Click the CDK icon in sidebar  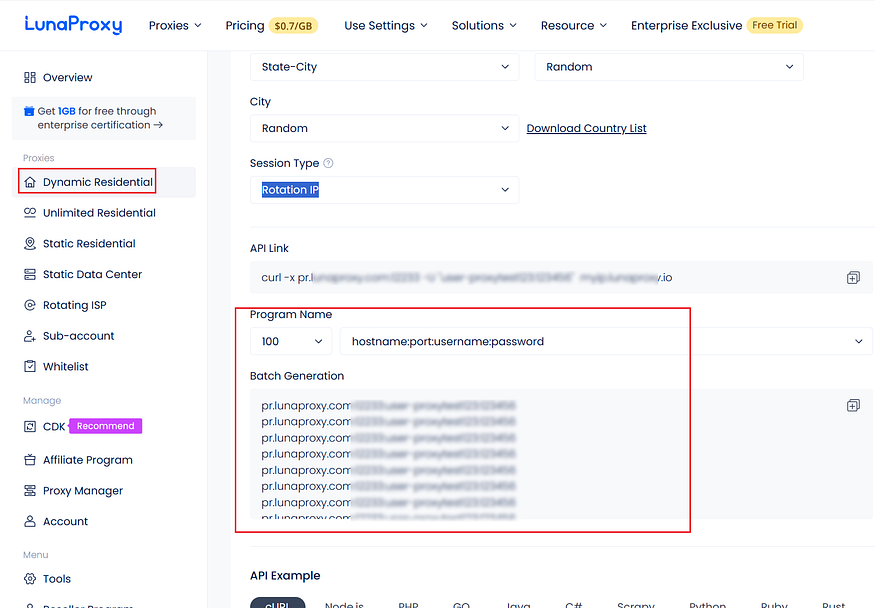pyautogui.click(x=30, y=427)
